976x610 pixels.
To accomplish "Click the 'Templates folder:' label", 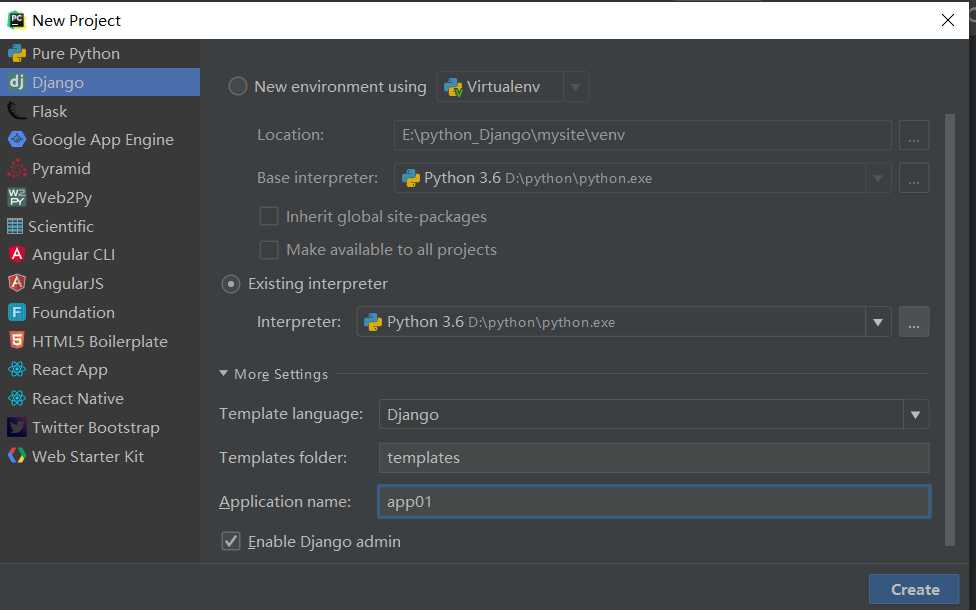I will (x=283, y=458).
